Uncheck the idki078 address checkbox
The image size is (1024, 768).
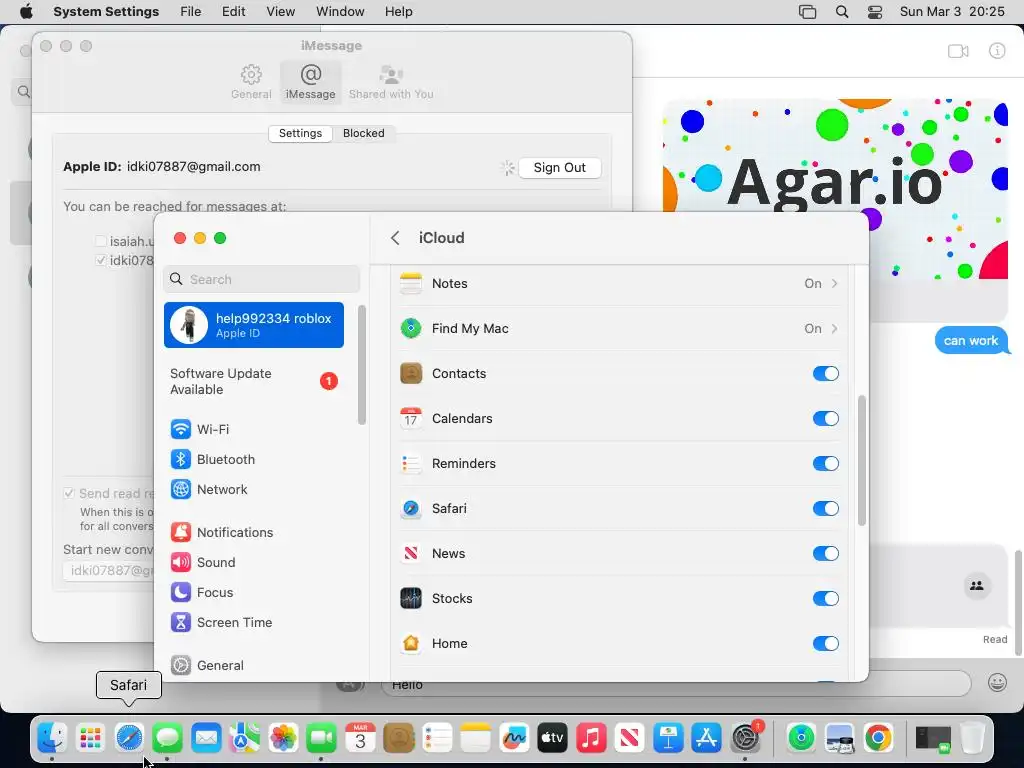(x=101, y=260)
